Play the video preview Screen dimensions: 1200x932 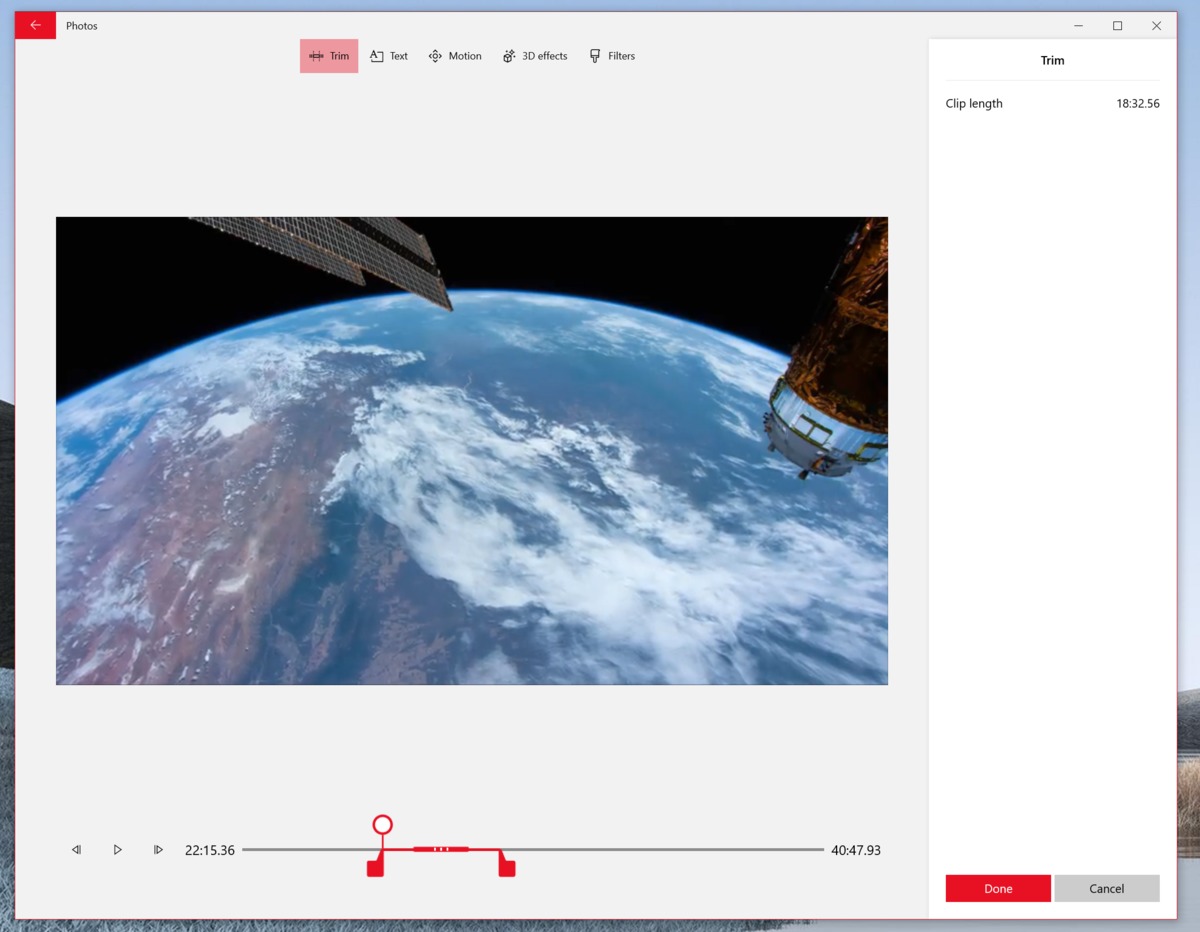(117, 849)
